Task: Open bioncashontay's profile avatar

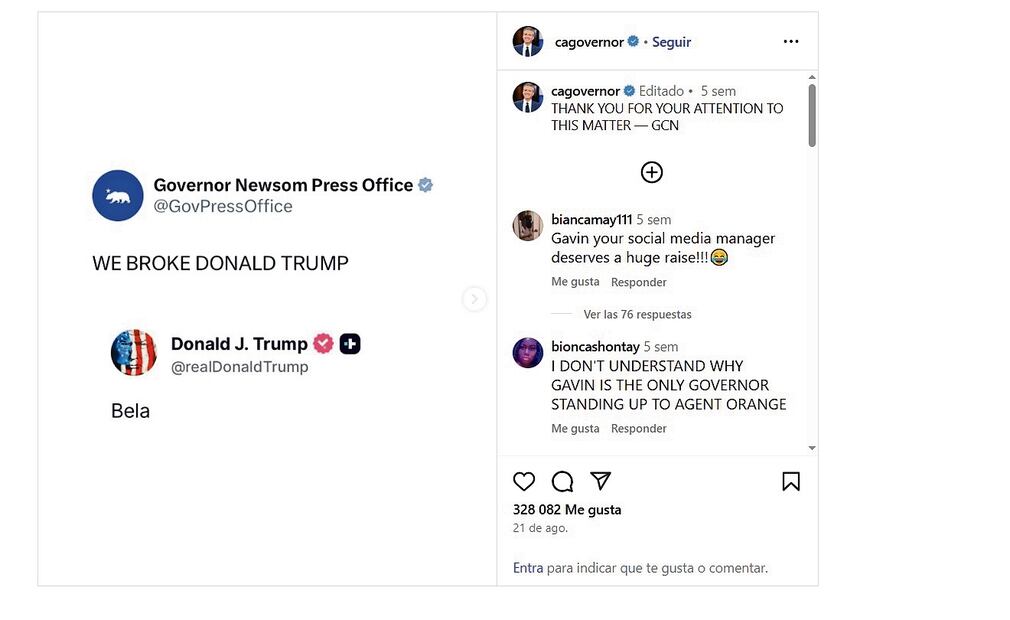Action: [528, 353]
